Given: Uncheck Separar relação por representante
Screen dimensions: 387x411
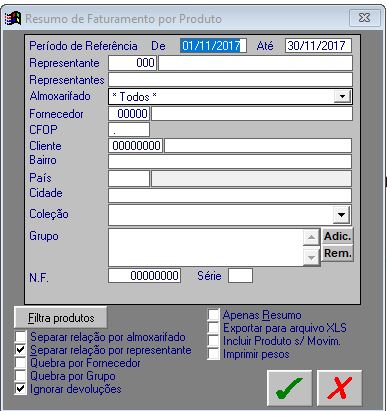Looking at the screenshot, I should (20, 350).
